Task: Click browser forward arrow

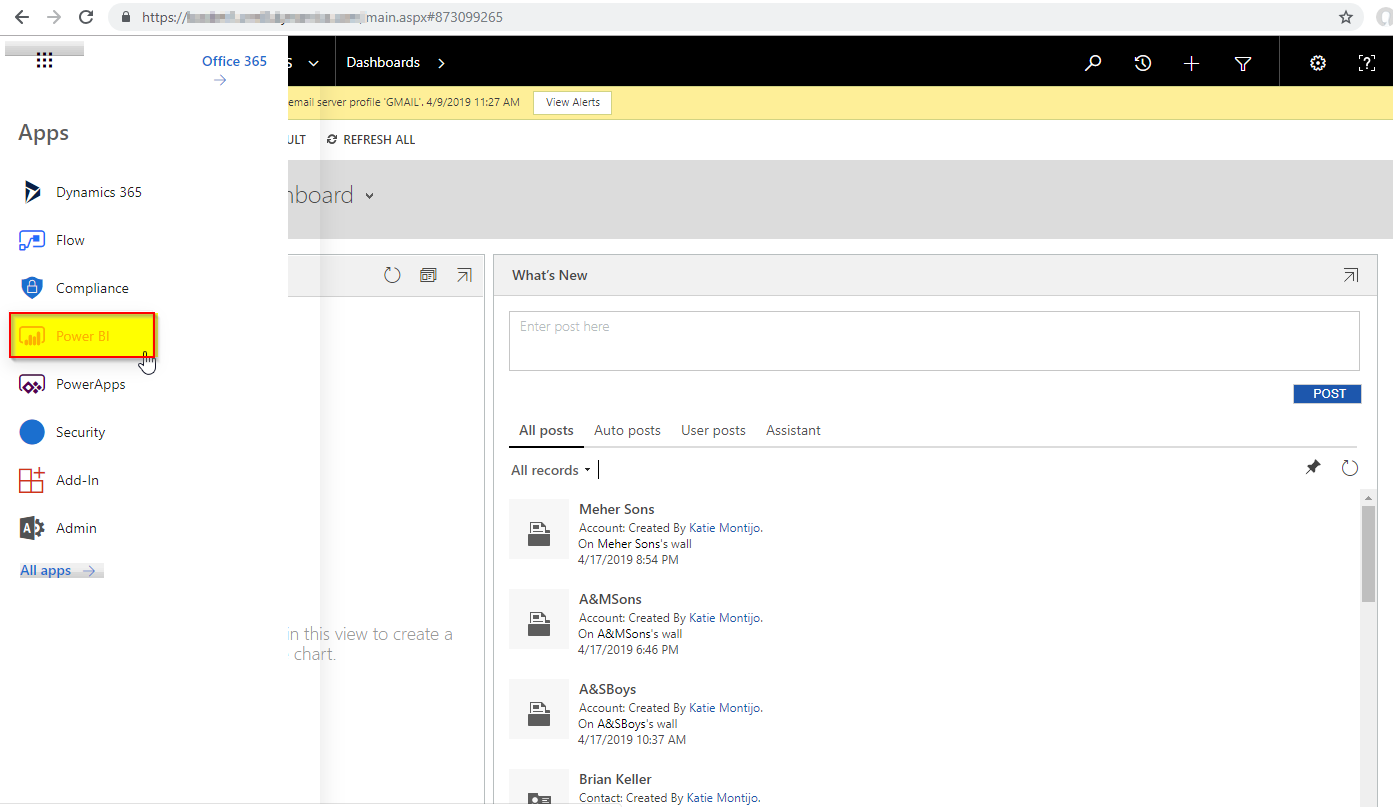Action: [x=54, y=17]
